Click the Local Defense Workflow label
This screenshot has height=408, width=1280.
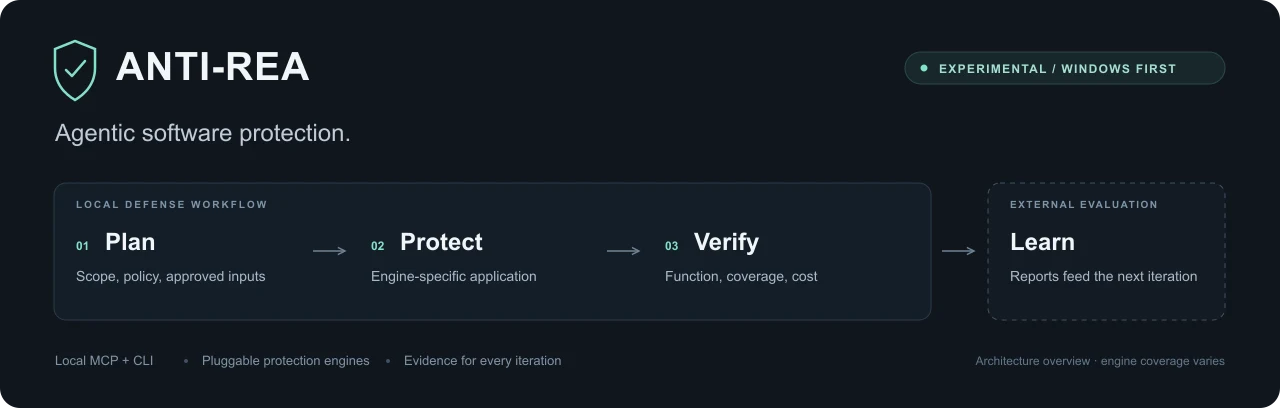172,205
